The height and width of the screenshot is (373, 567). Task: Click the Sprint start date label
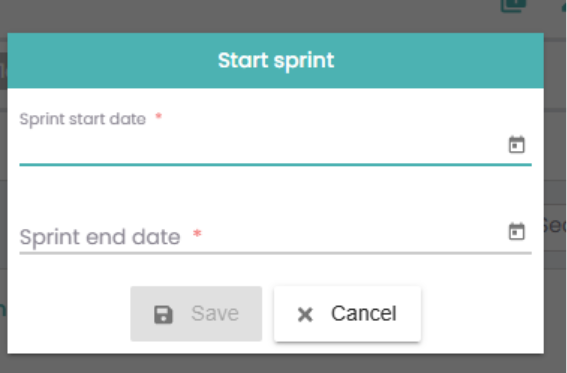[x=82, y=119]
